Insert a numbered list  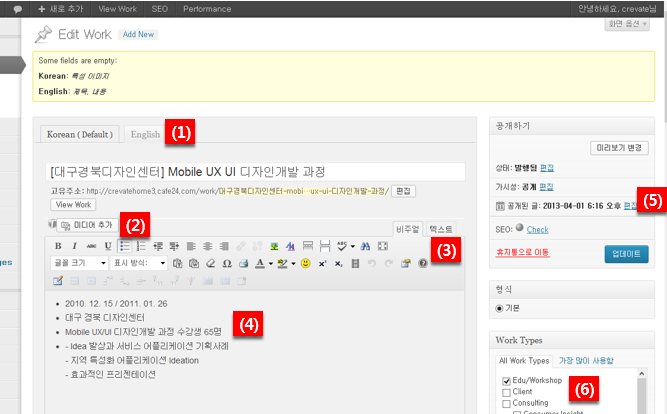tap(141, 246)
